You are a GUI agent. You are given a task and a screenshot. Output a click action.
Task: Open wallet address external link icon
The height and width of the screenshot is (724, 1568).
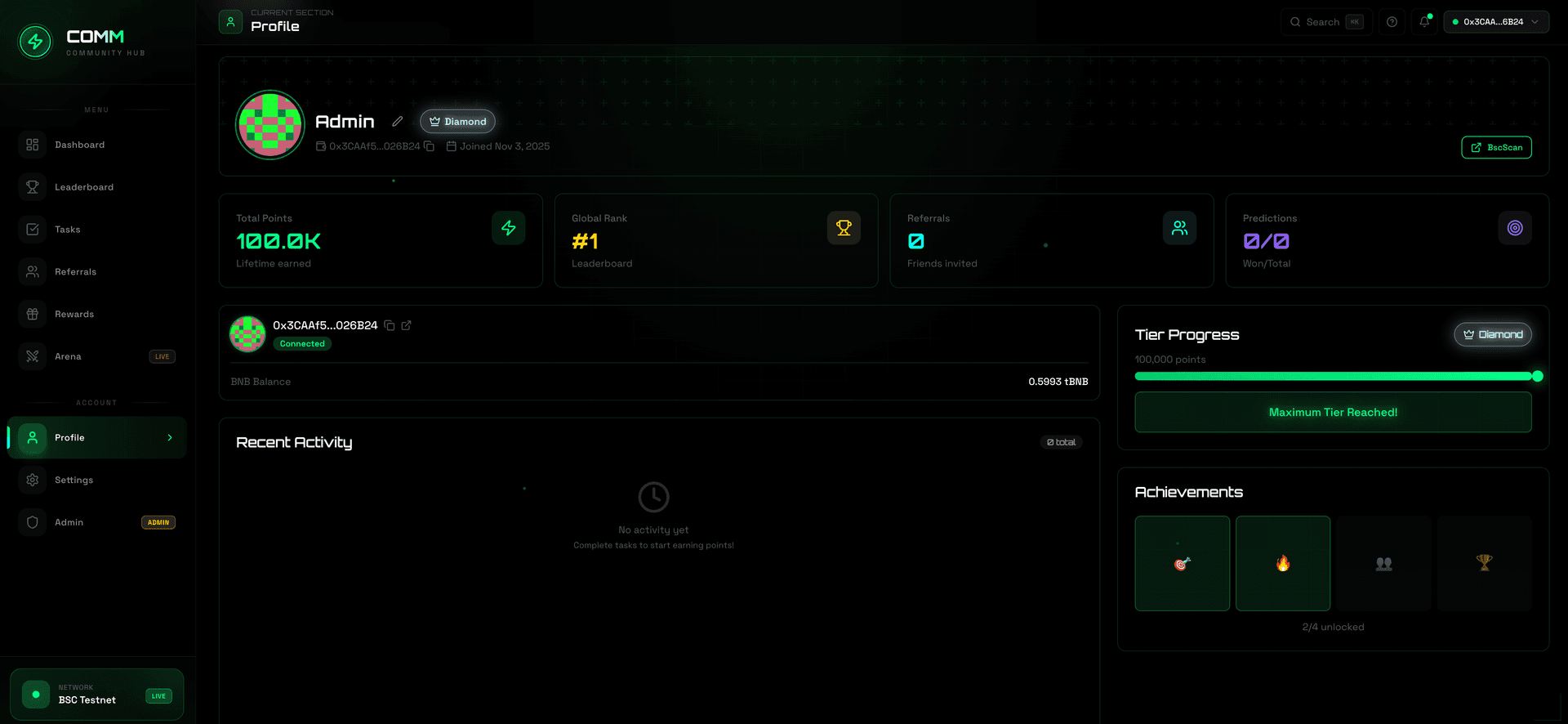pos(406,325)
